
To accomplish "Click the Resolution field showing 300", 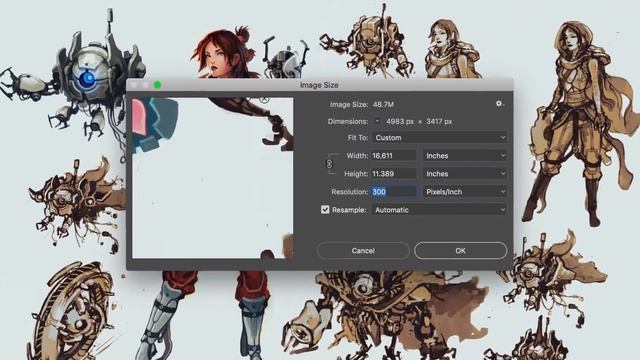I will (x=394, y=191).
